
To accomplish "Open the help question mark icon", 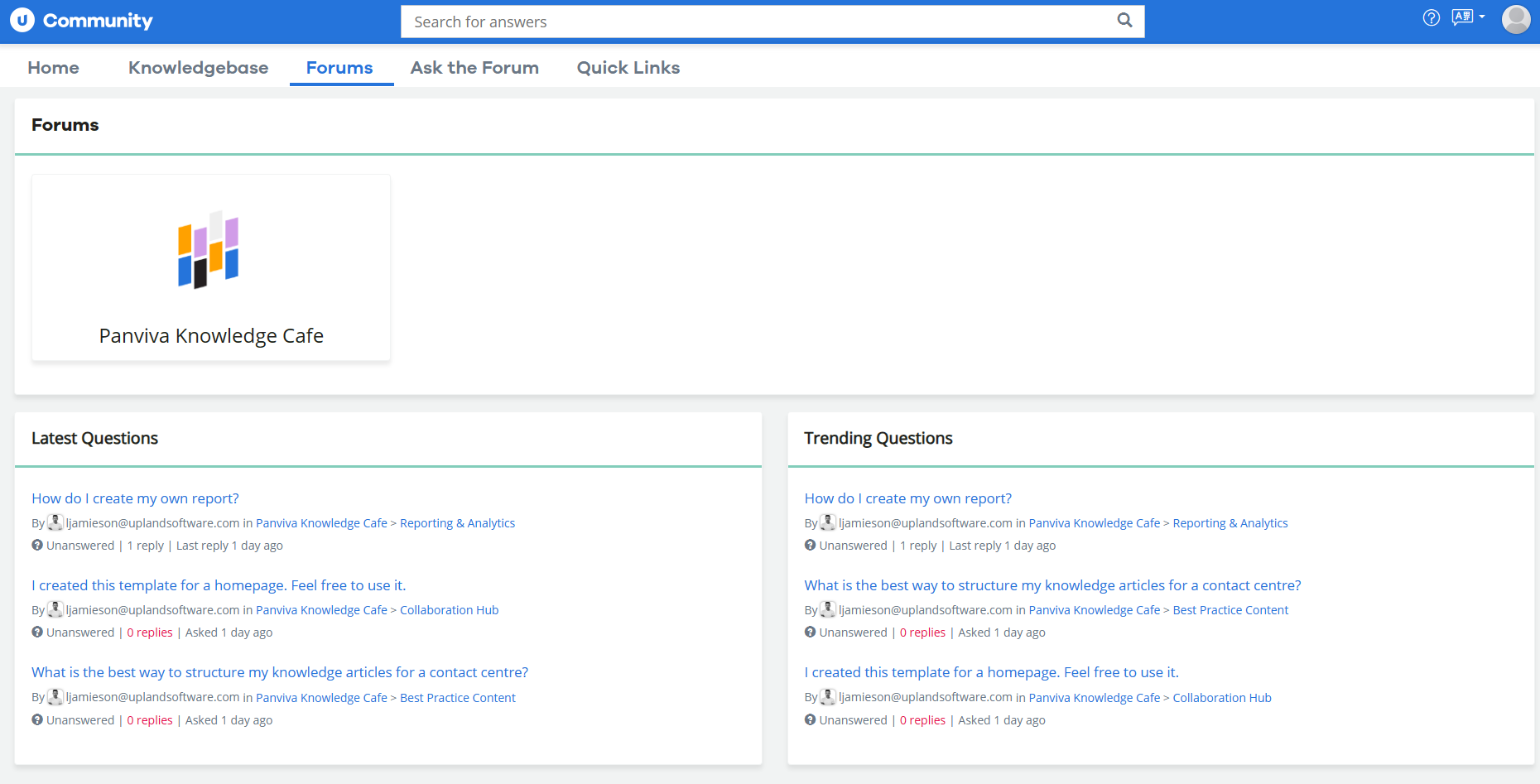I will (1432, 17).
